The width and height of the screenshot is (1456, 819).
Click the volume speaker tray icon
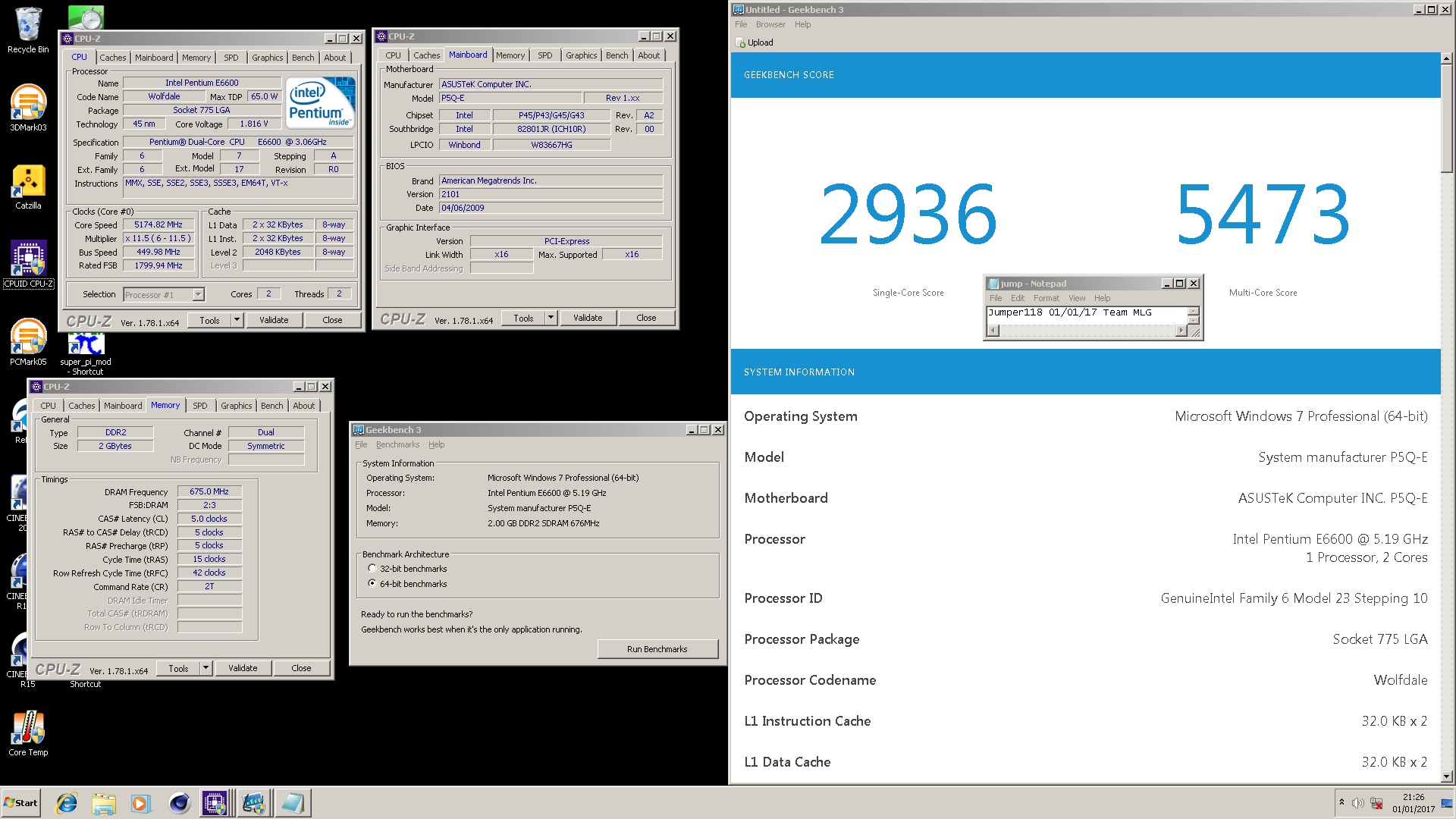click(x=1358, y=803)
